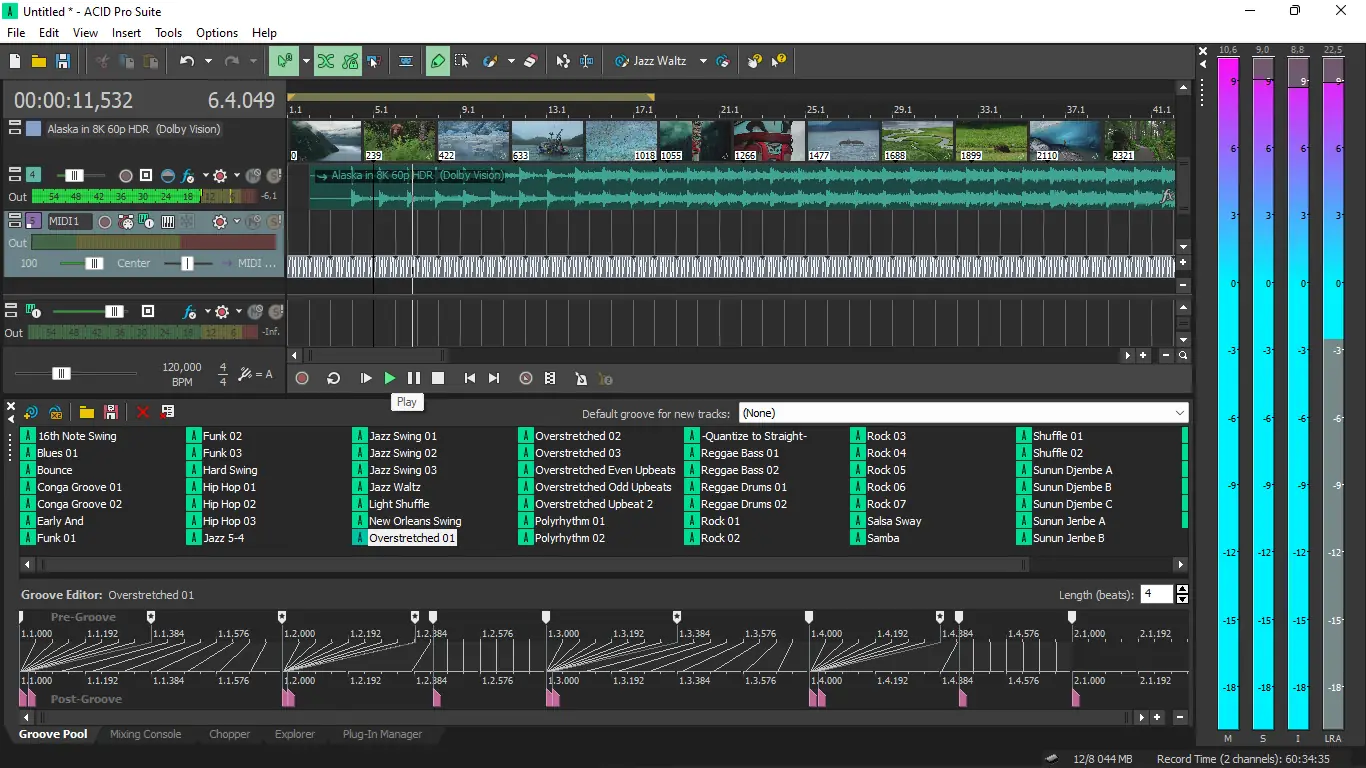Select the Draw tool pencil icon
Image resolution: width=1366 pixels, height=768 pixels.
tap(438, 61)
